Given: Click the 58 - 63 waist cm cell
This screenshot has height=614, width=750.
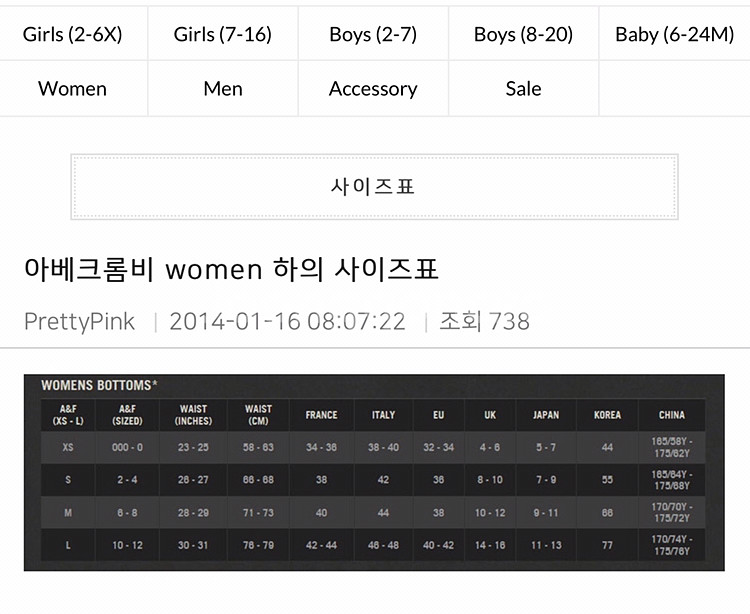Looking at the screenshot, I should (x=258, y=447).
